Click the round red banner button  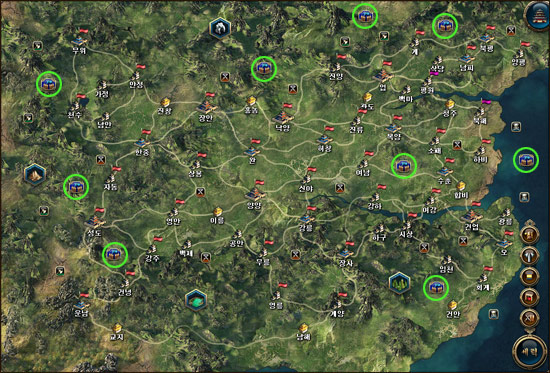tap(529, 298)
